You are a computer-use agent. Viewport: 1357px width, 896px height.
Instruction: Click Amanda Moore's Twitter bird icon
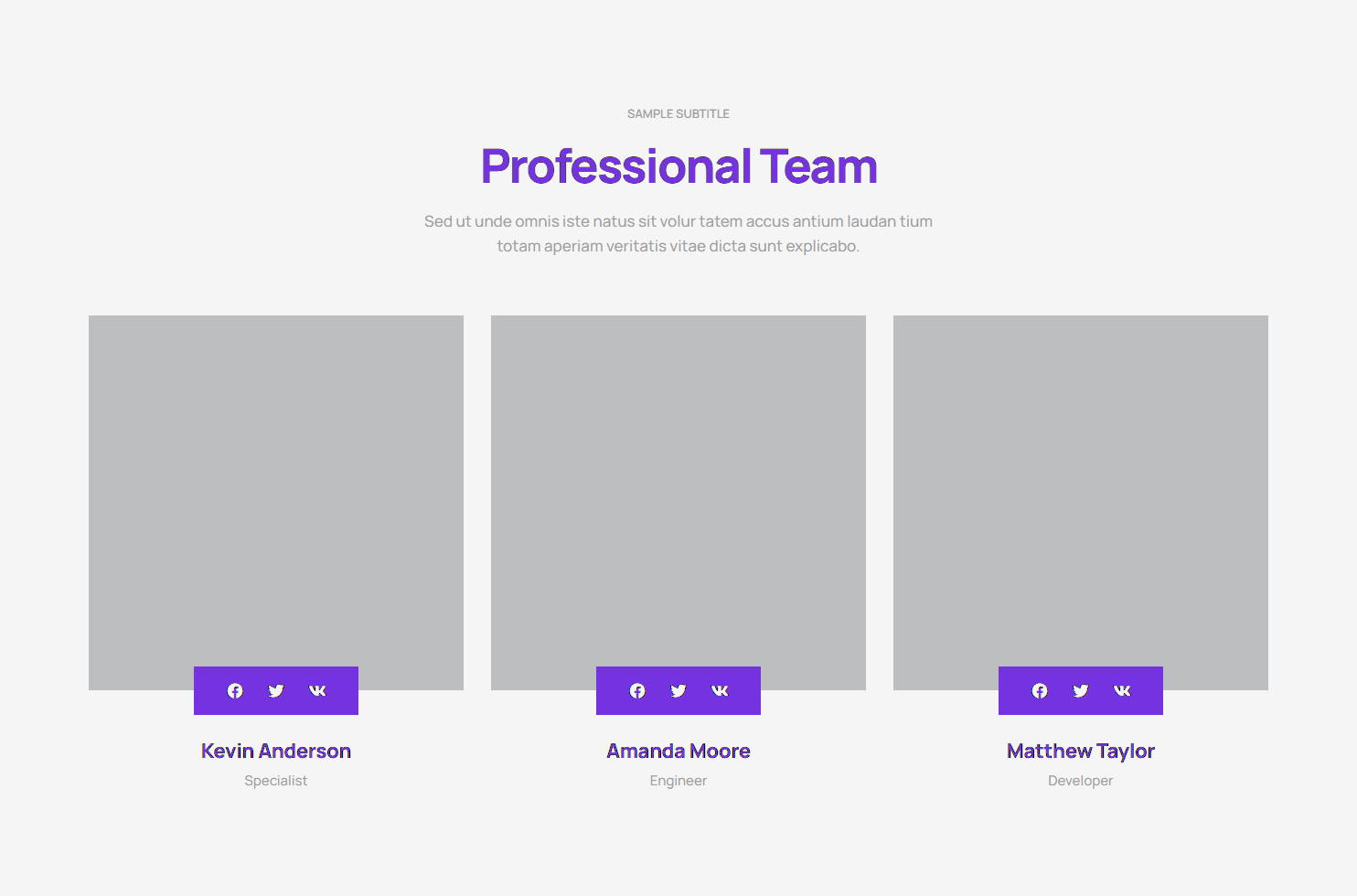[678, 691]
